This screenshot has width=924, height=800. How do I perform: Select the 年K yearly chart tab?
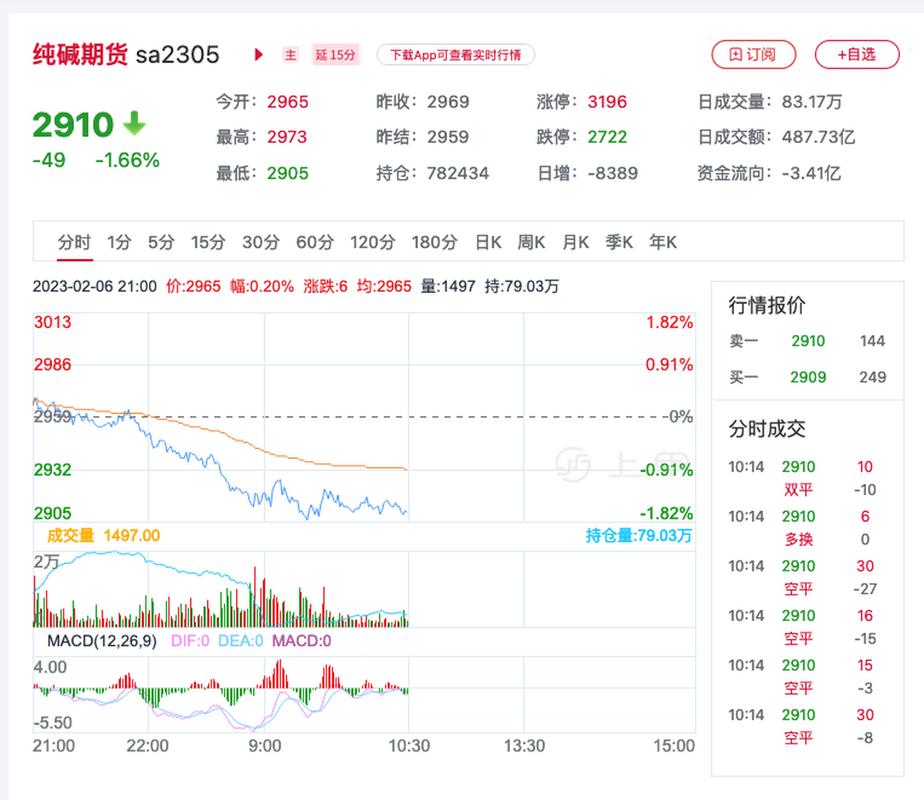click(x=663, y=242)
